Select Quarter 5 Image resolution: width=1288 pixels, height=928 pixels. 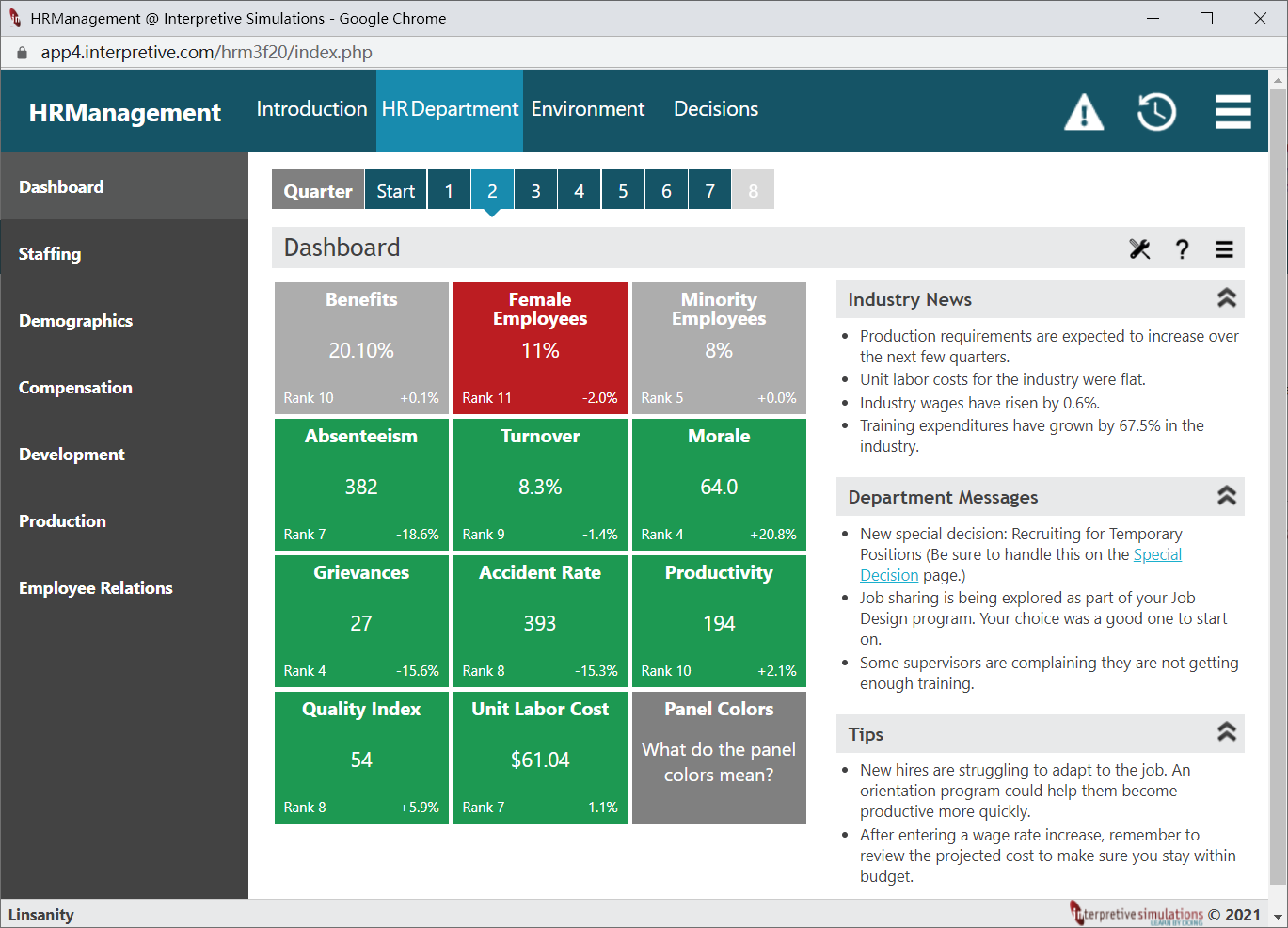tap(623, 190)
